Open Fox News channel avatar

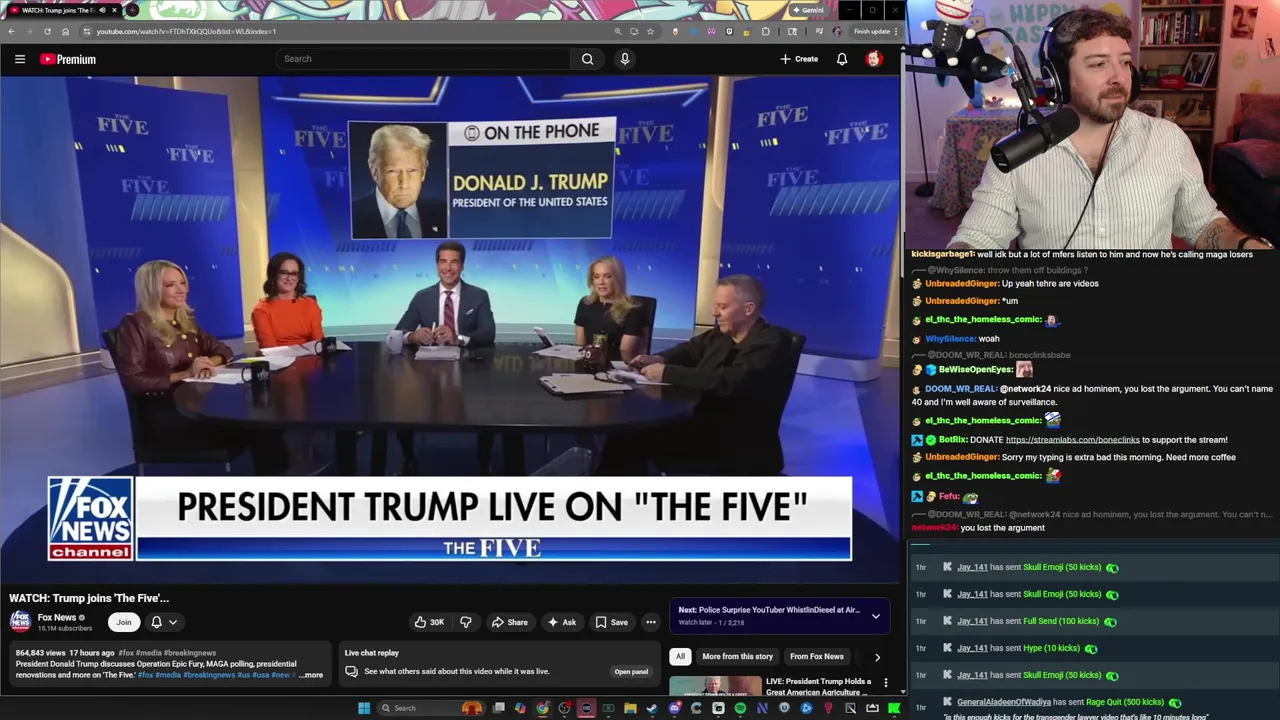pyautogui.click(x=20, y=622)
